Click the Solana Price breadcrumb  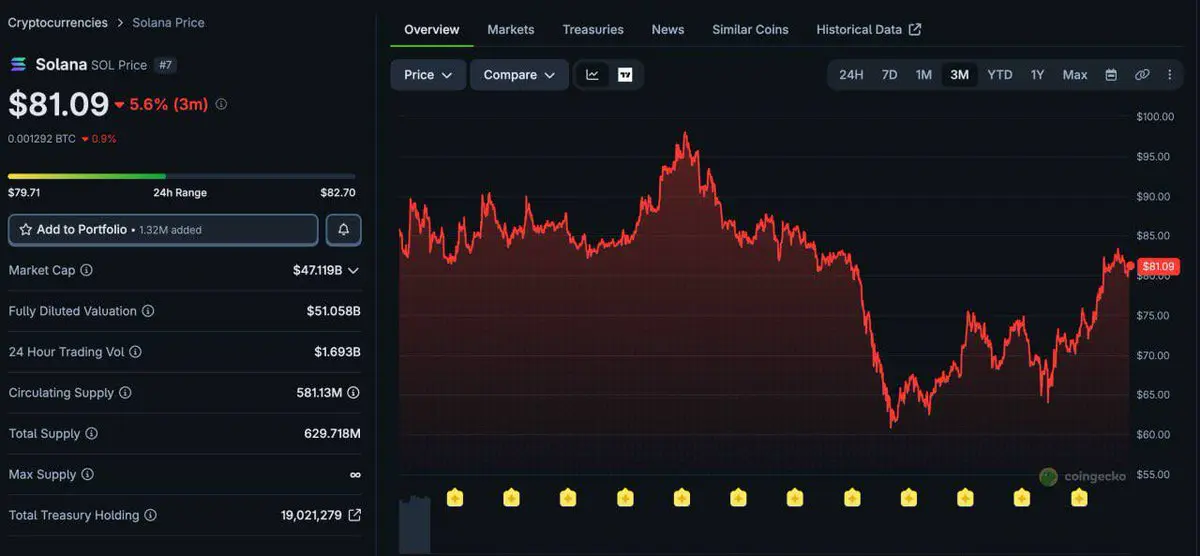tap(169, 22)
